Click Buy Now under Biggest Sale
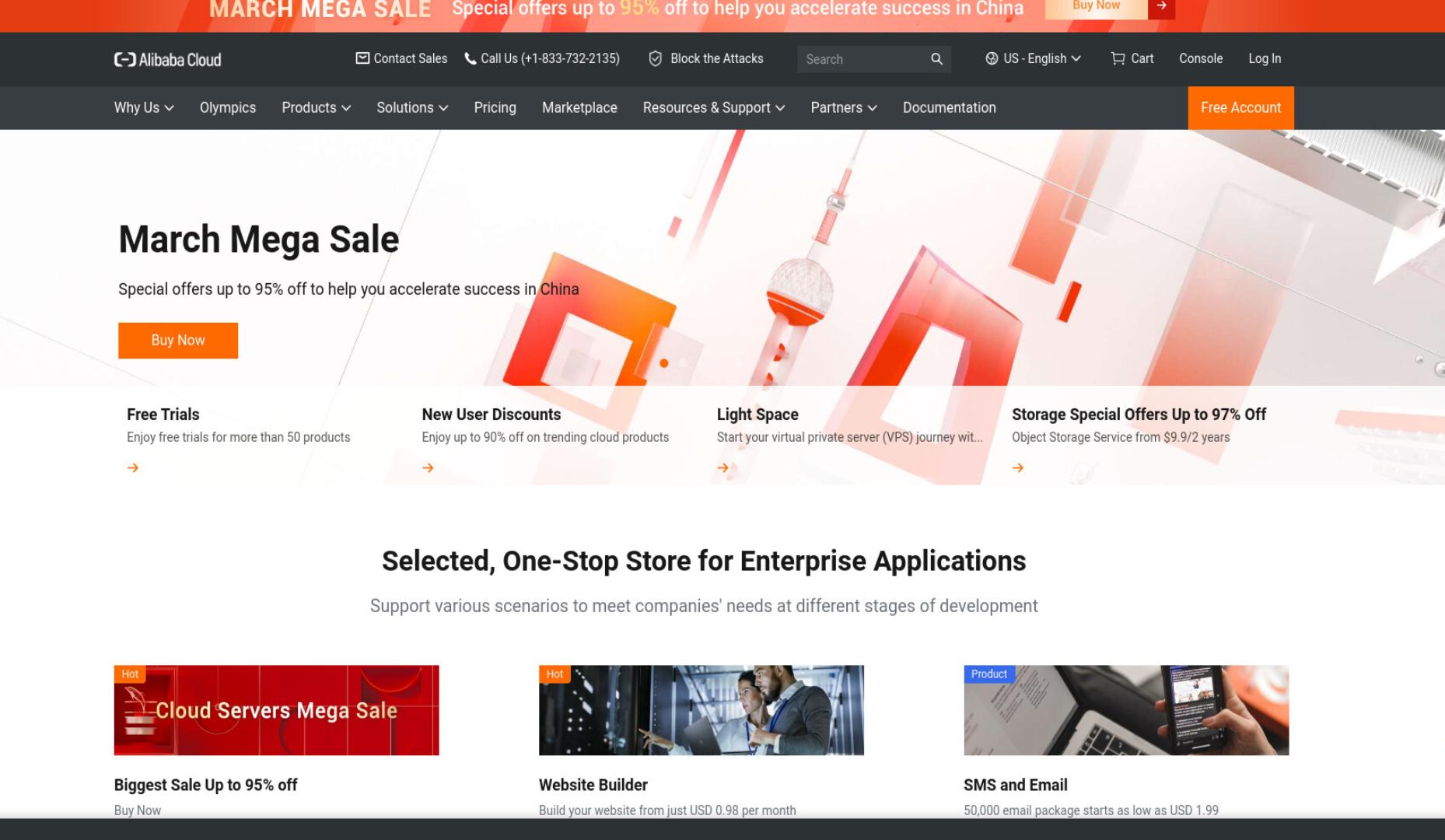The image size is (1445, 840). pos(138,810)
